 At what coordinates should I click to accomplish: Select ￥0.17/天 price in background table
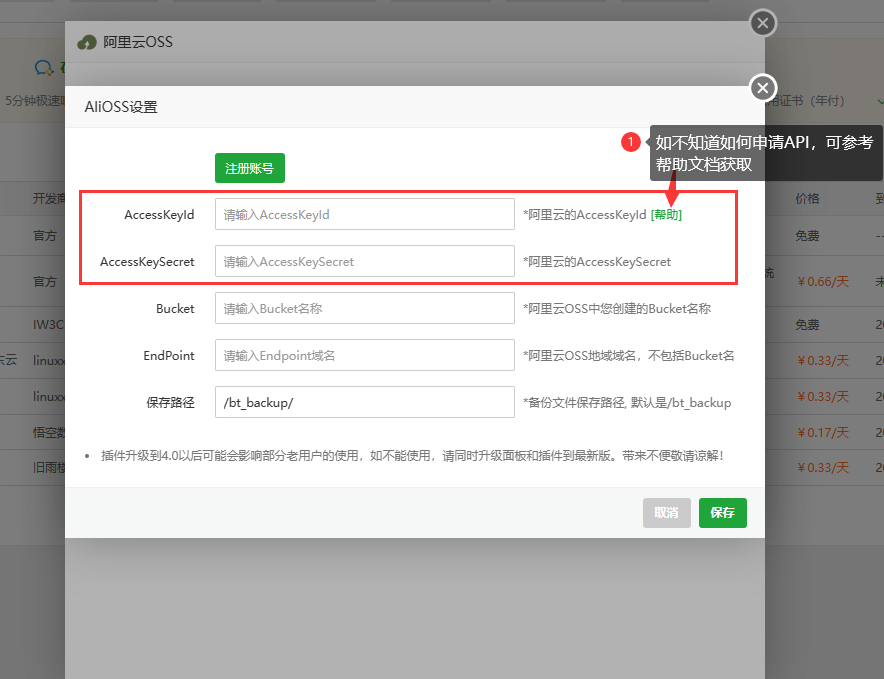[823, 433]
